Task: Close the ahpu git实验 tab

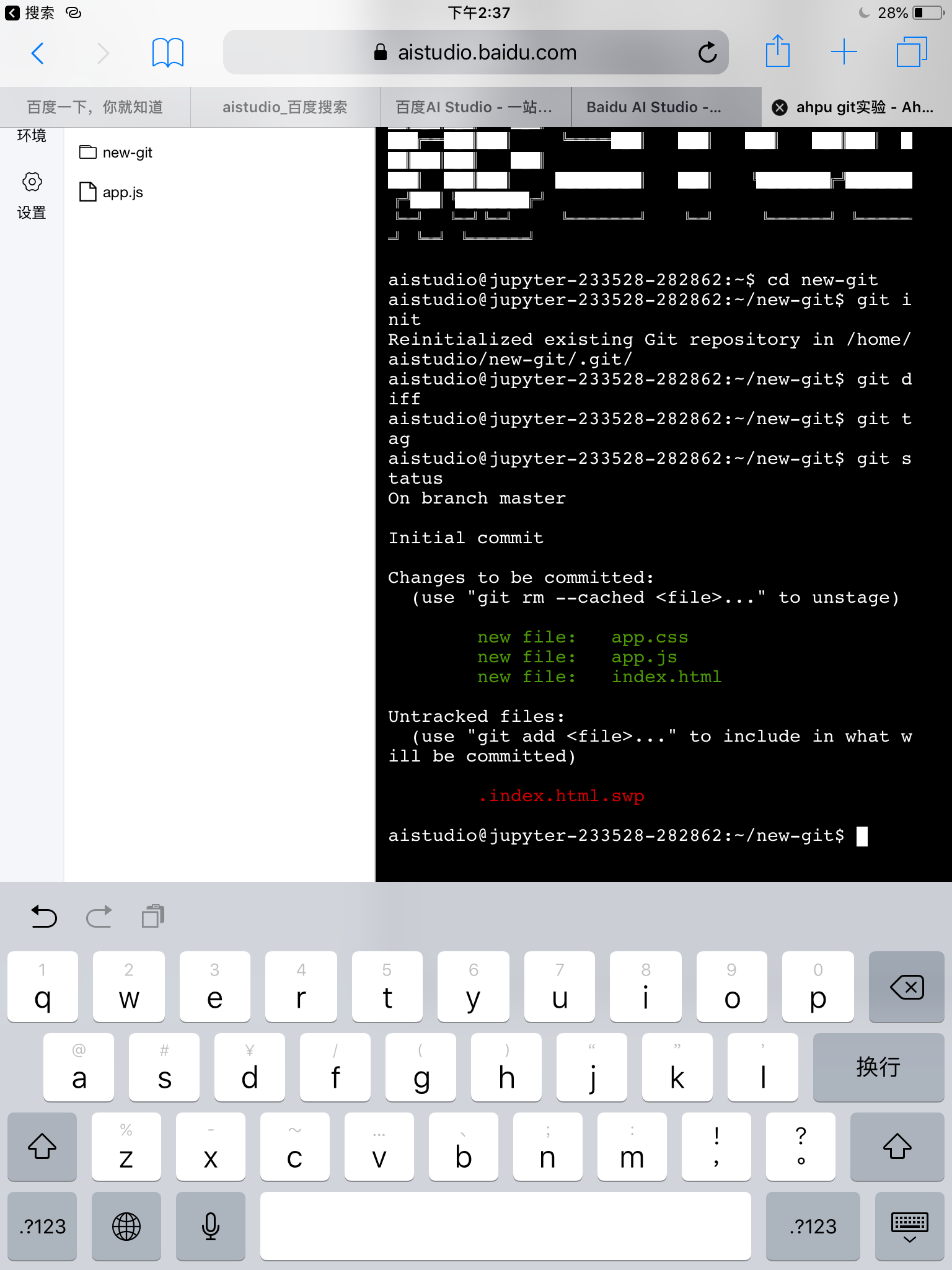Action: click(x=780, y=108)
